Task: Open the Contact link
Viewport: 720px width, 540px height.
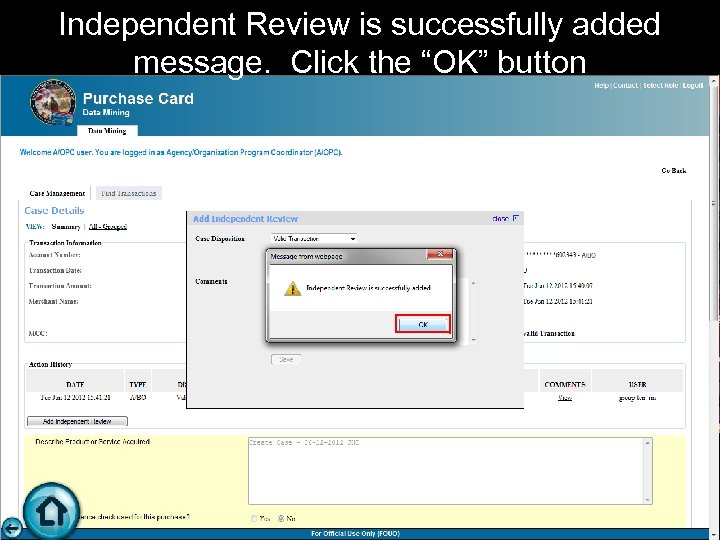Action: [625, 85]
